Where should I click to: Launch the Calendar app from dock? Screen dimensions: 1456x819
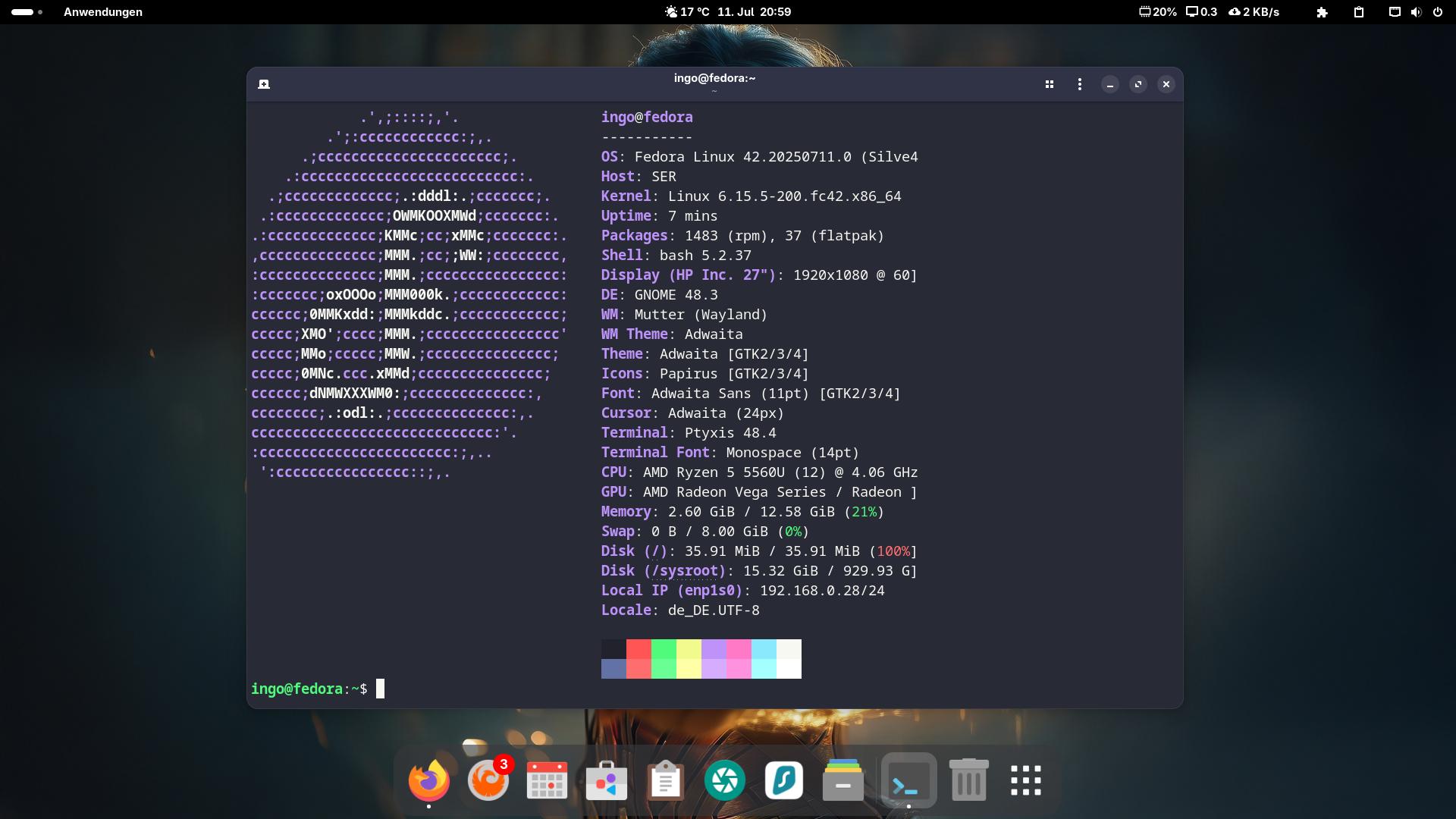547,781
